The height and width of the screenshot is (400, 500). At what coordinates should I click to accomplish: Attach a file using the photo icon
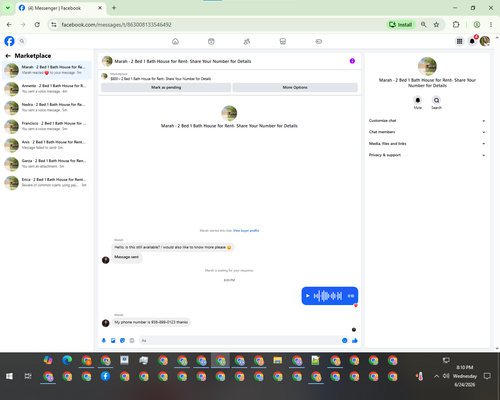click(x=113, y=340)
